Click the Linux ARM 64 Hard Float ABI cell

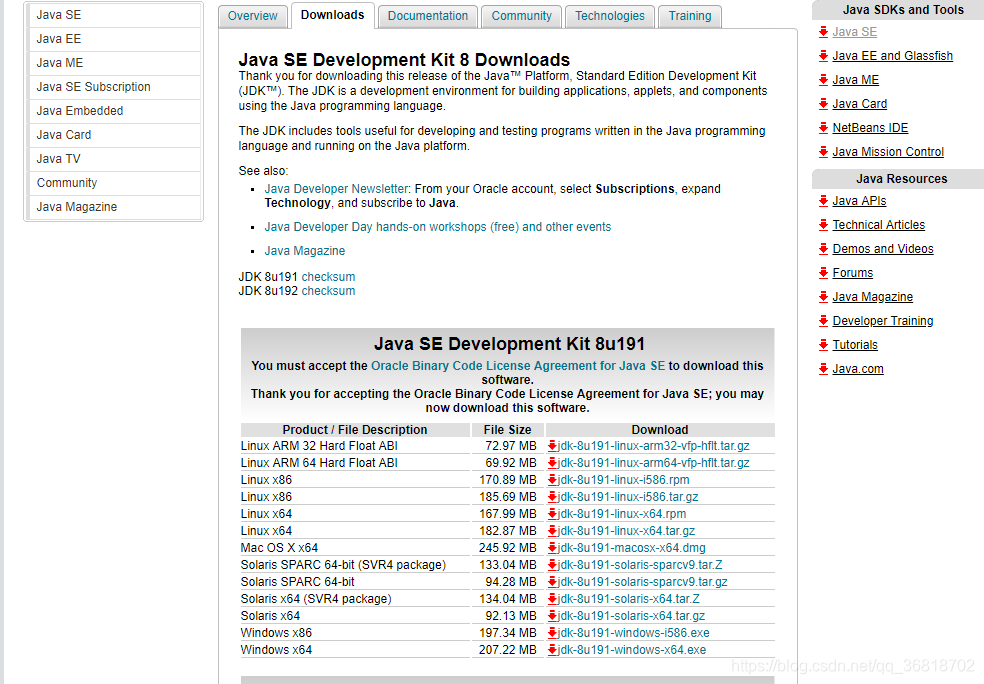click(x=355, y=463)
